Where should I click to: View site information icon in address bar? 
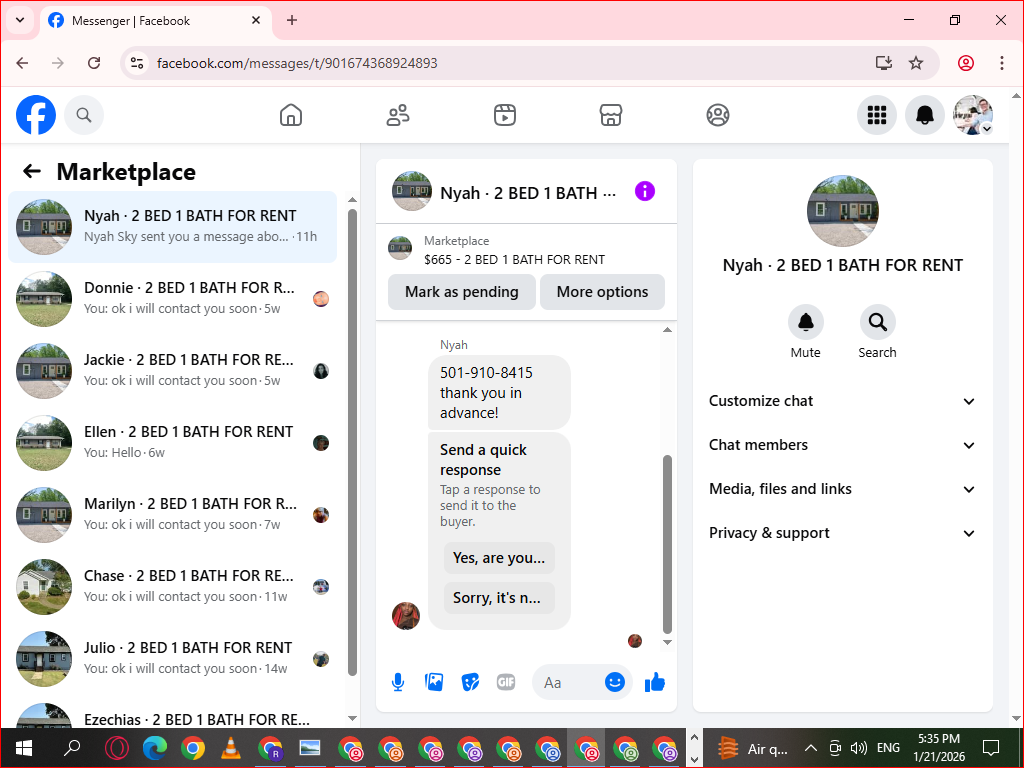137,63
